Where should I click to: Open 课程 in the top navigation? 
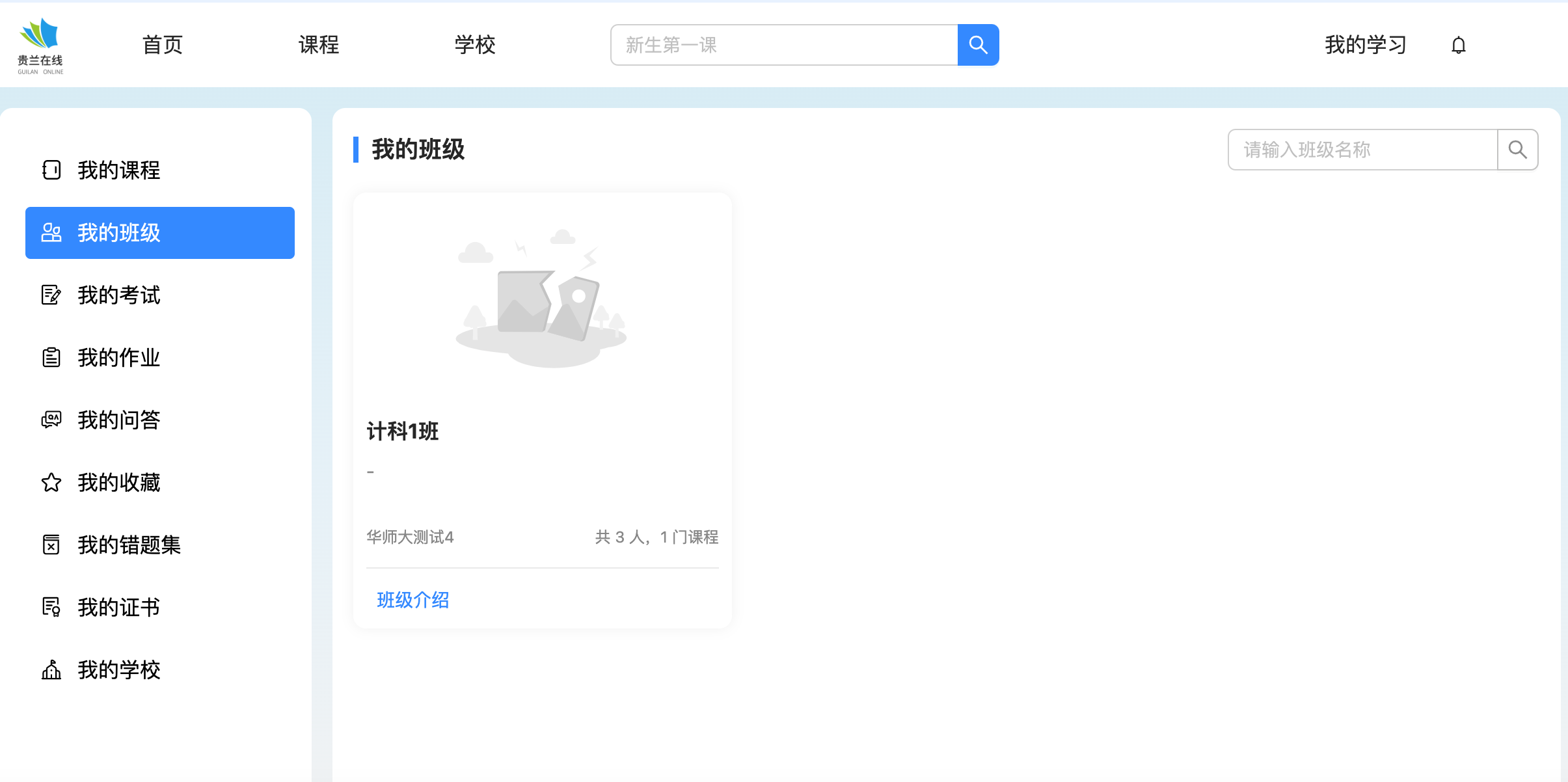pyautogui.click(x=319, y=45)
